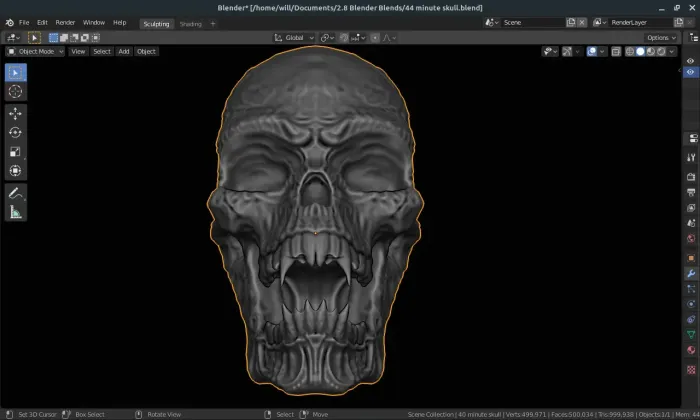Select the Measure tool

click(x=16, y=212)
